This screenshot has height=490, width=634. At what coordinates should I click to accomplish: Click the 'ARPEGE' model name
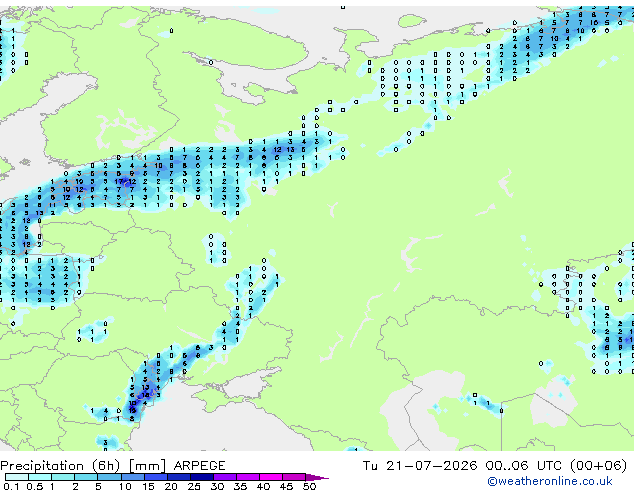pyautogui.click(x=199, y=466)
